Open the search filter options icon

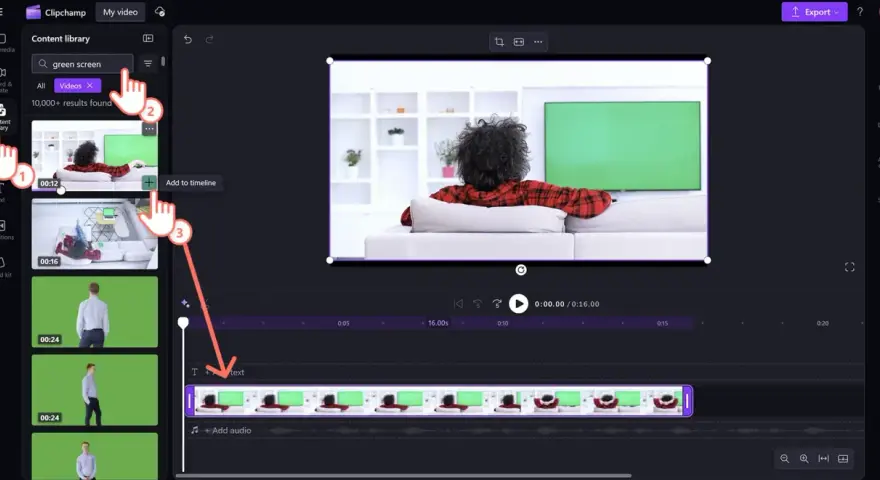pyautogui.click(x=148, y=63)
